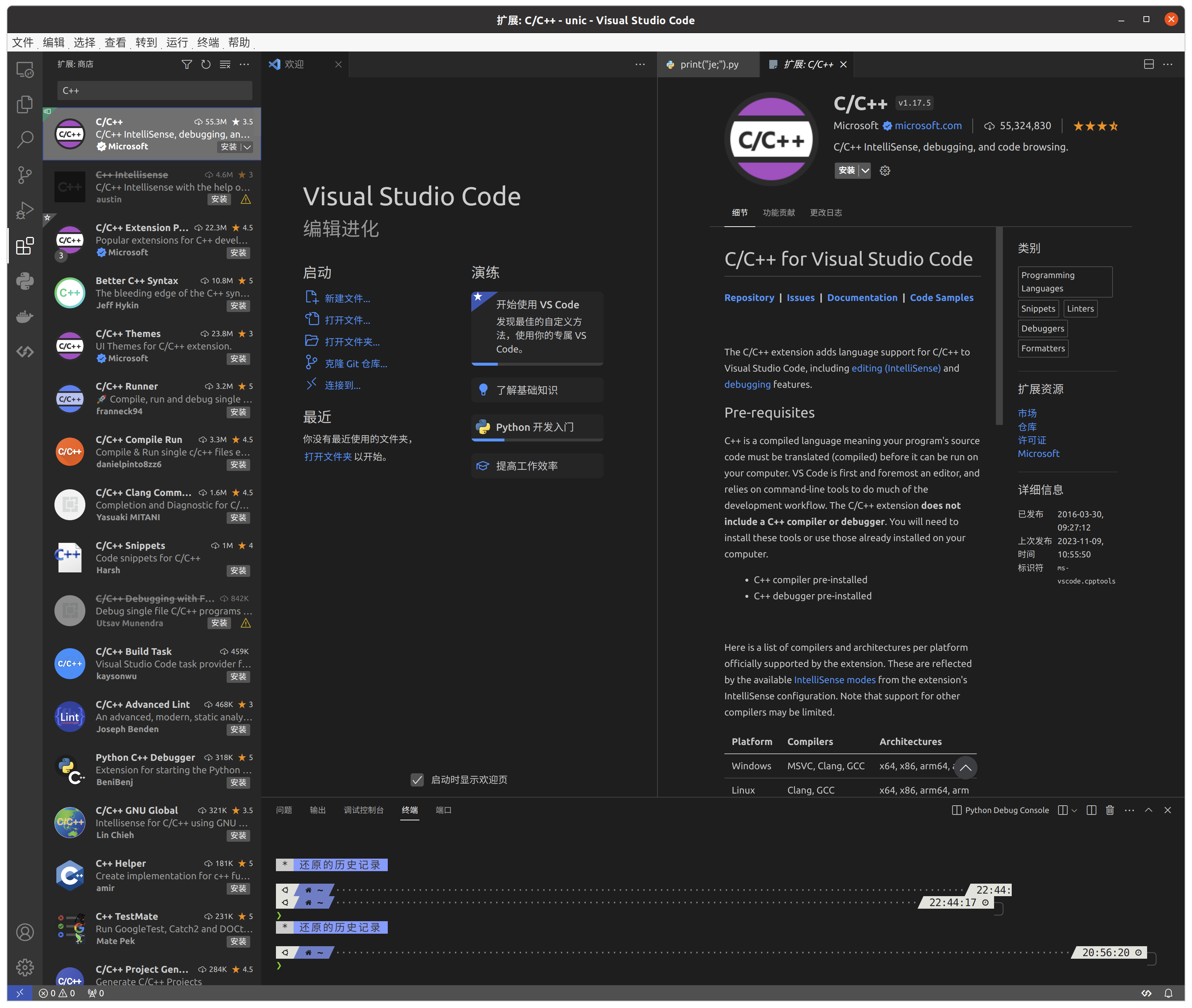Switch to the 输出 panel tab
This screenshot has width=1192, height=1008.
point(318,810)
